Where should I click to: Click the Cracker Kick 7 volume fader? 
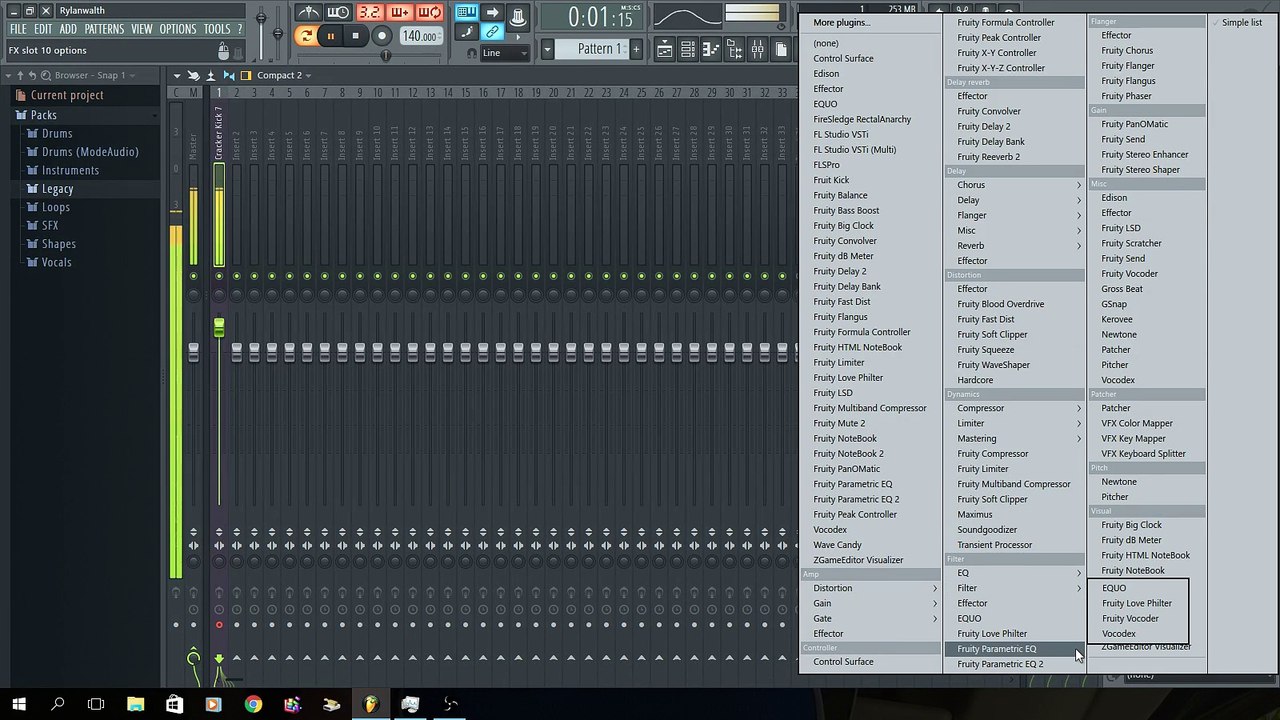[x=219, y=327]
